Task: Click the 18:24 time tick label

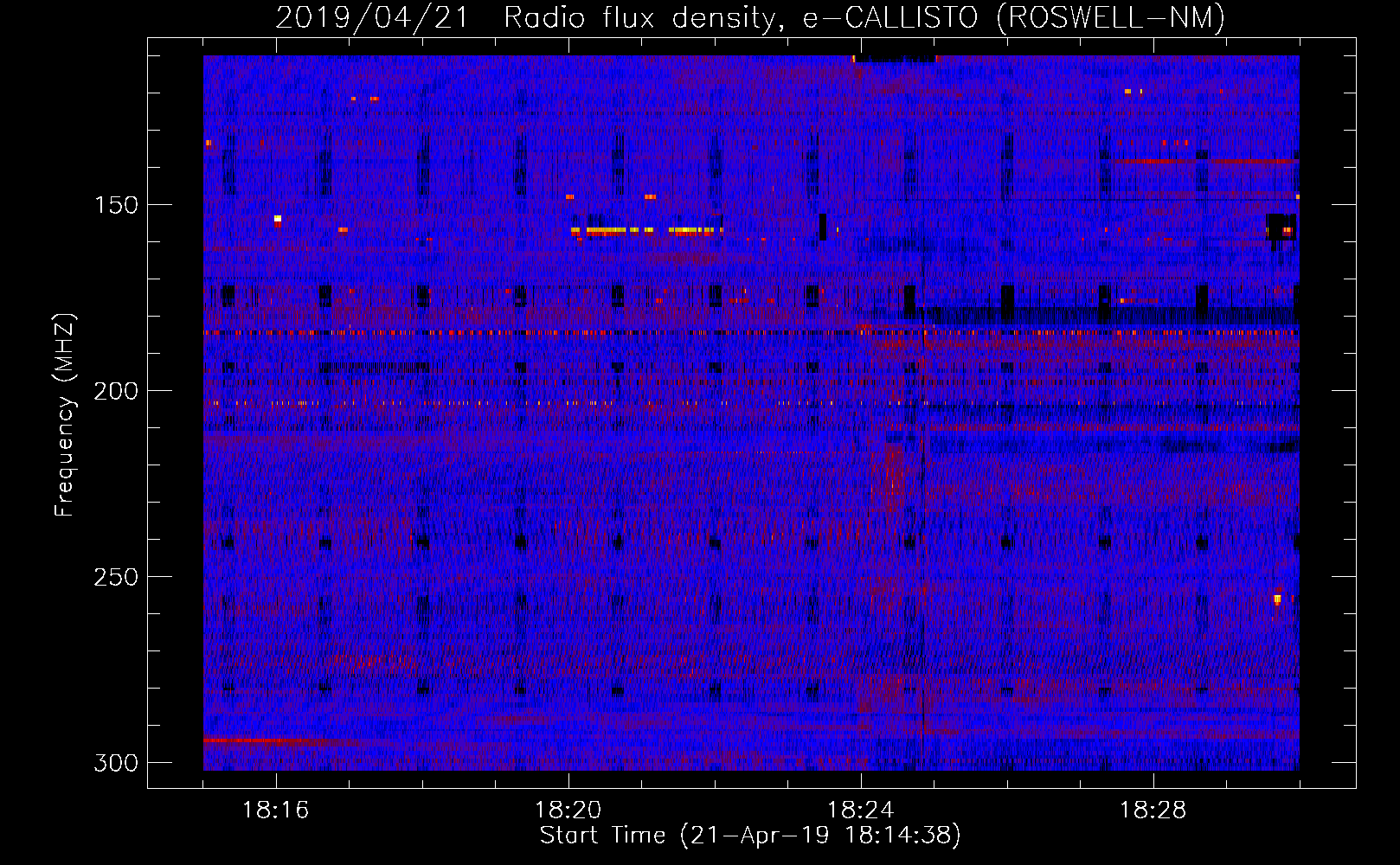Action: click(x=861, y=810)
